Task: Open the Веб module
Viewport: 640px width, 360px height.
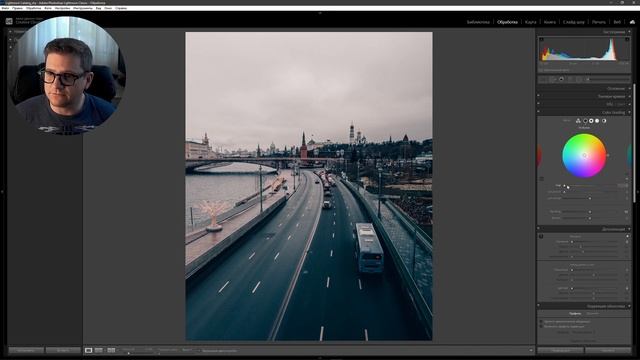Action: (x=617, y=22)
